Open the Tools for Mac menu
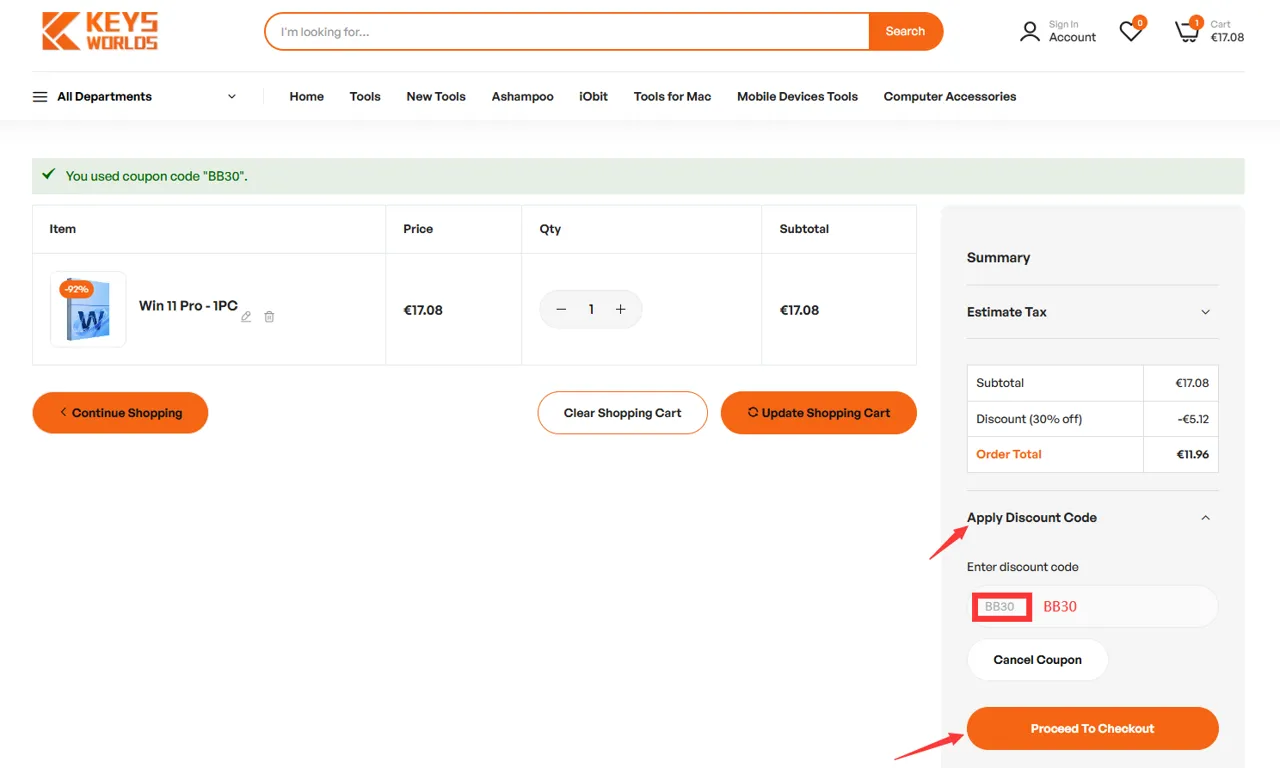 point(673,97)
